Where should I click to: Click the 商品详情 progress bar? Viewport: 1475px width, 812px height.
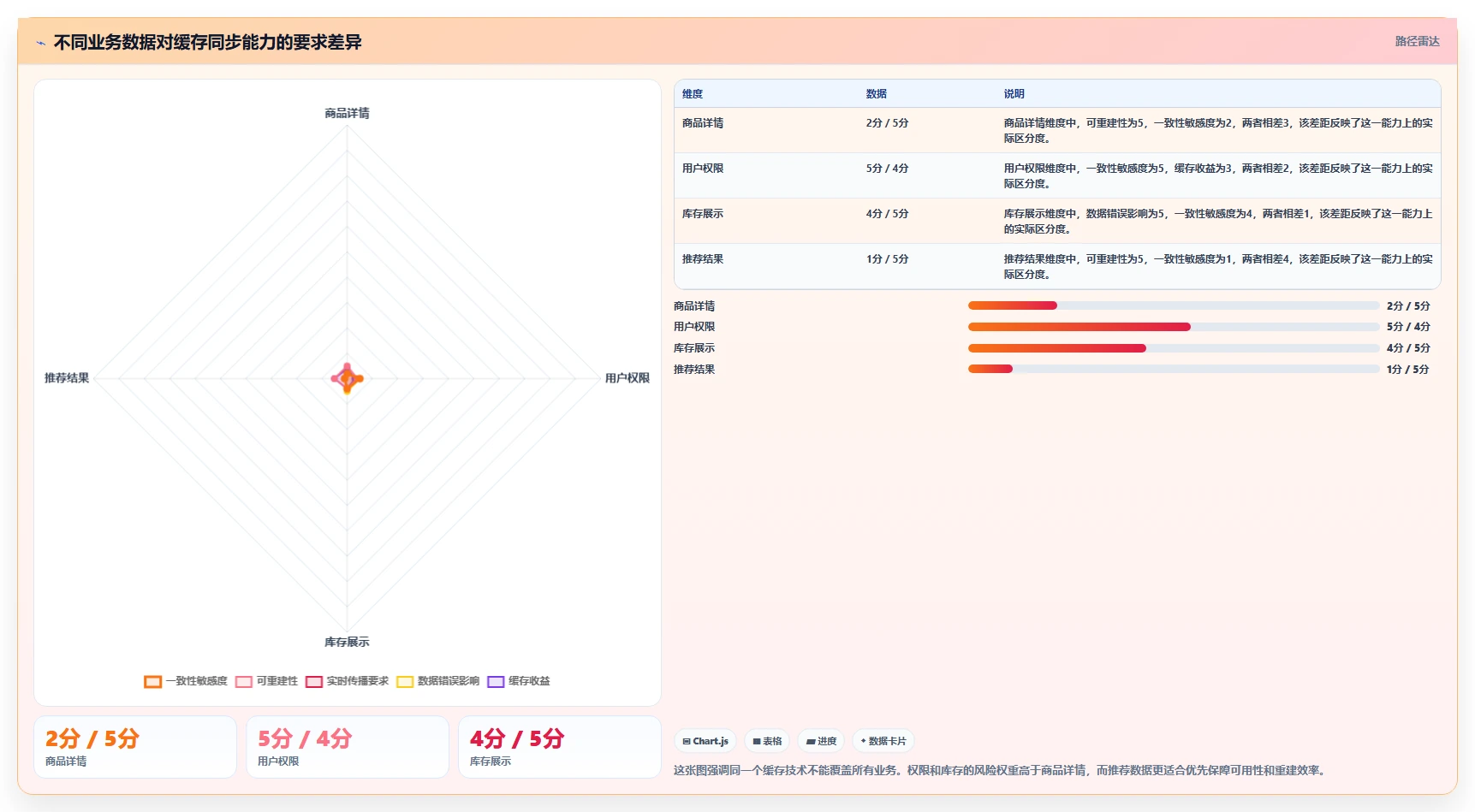pyautogui.click(x=1173, y=305)
